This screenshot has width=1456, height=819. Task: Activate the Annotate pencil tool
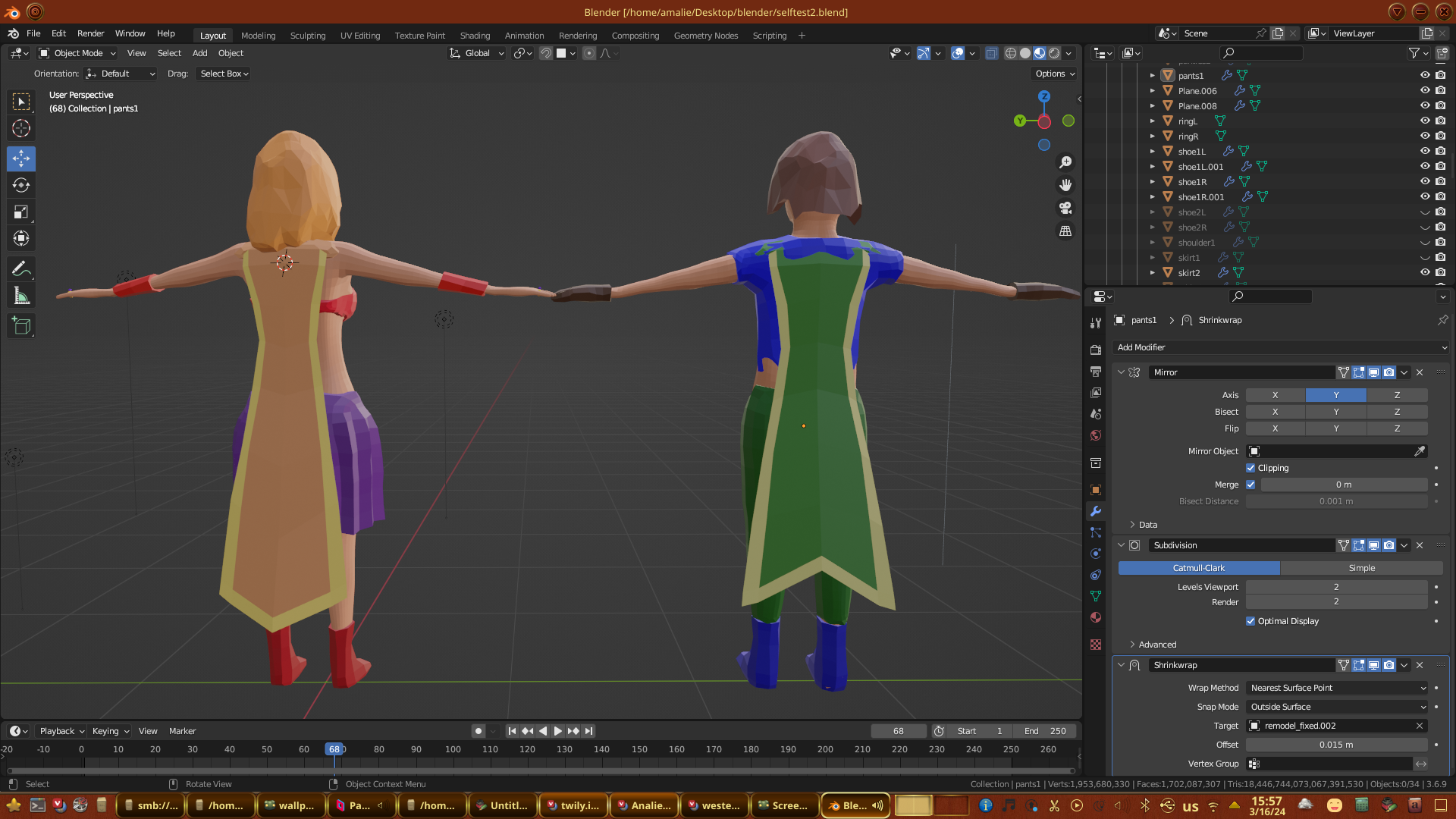point(21,269)
